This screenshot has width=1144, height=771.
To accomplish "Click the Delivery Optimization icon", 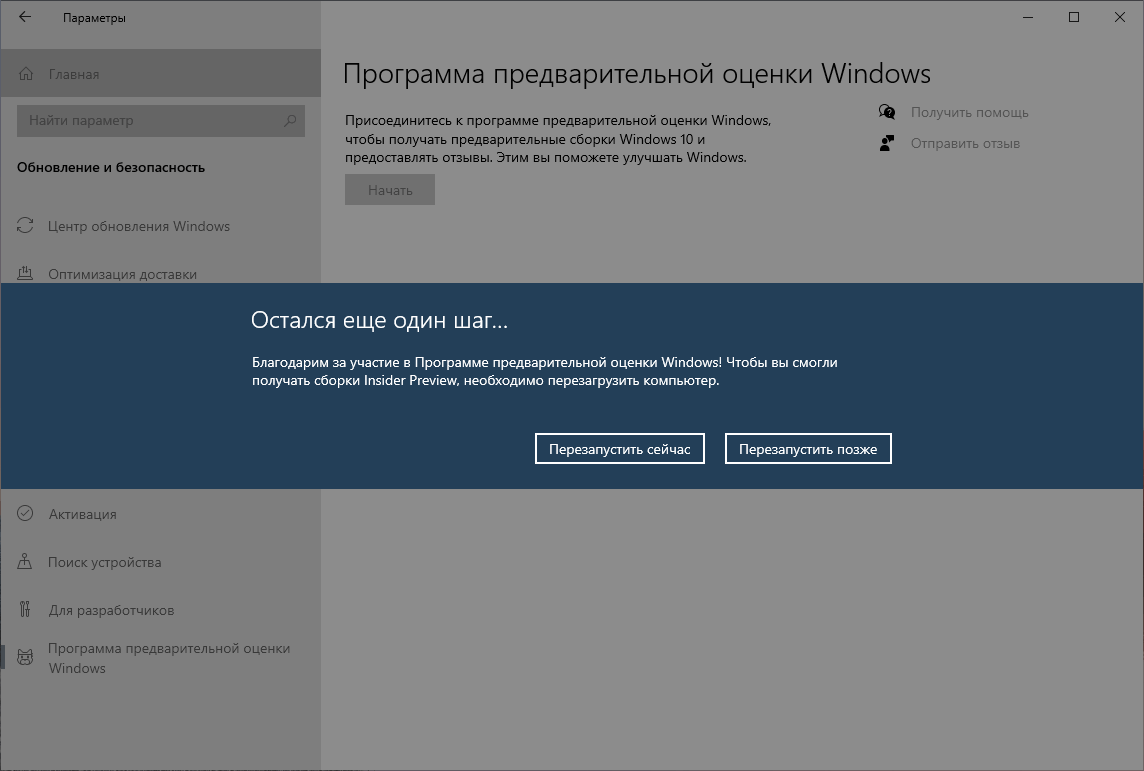I will coord(25,274).
